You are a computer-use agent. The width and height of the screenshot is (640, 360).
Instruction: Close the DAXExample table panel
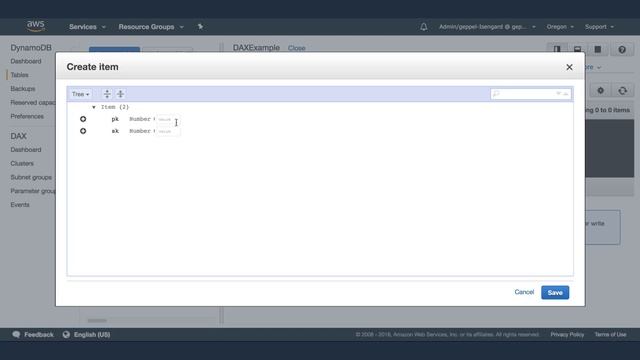pyautogui.click(x=296, y=48)
